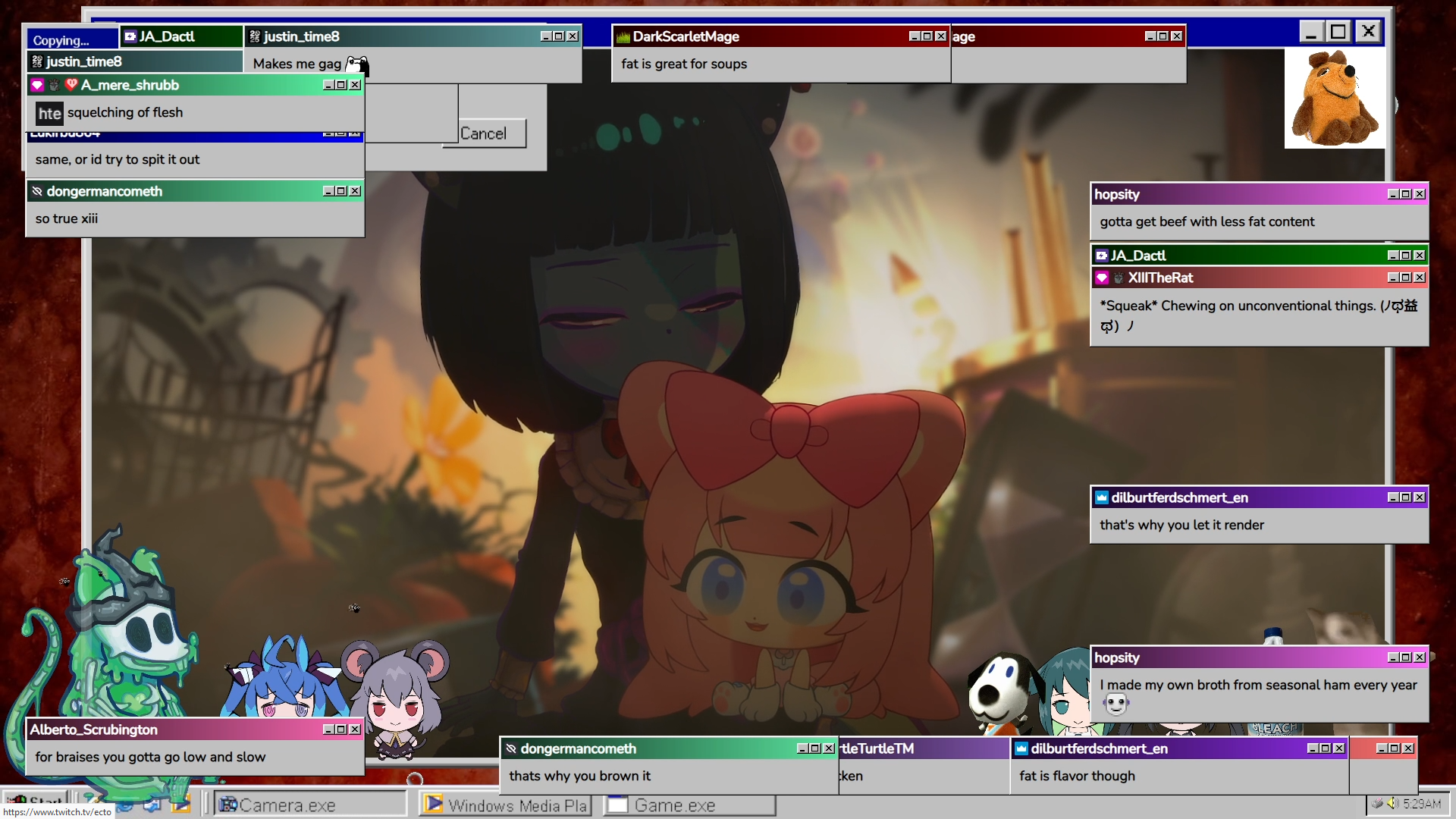Click the JA_Dactl badge icon above XIIITheRat
1456x819 pixels.
tap(1102, 256)
